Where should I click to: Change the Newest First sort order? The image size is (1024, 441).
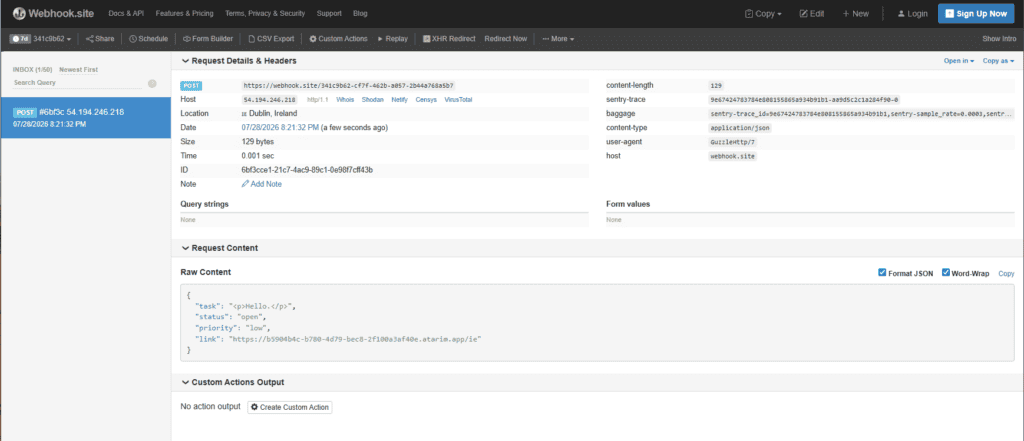point(78,69)
